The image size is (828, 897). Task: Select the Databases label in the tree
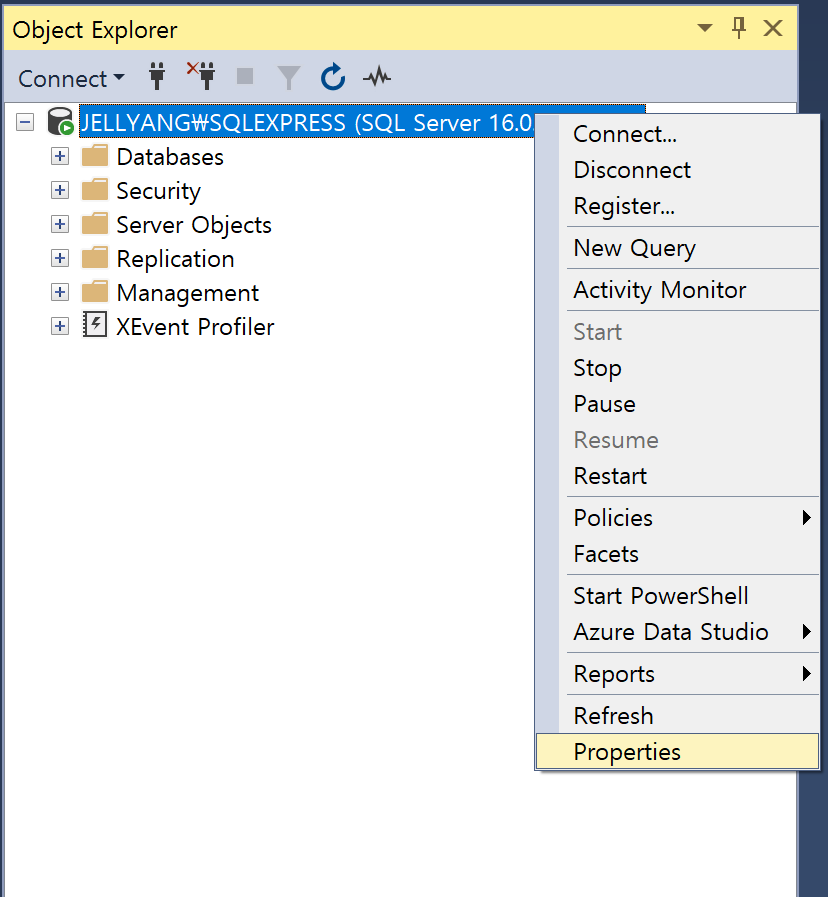[x=170, y=157]
